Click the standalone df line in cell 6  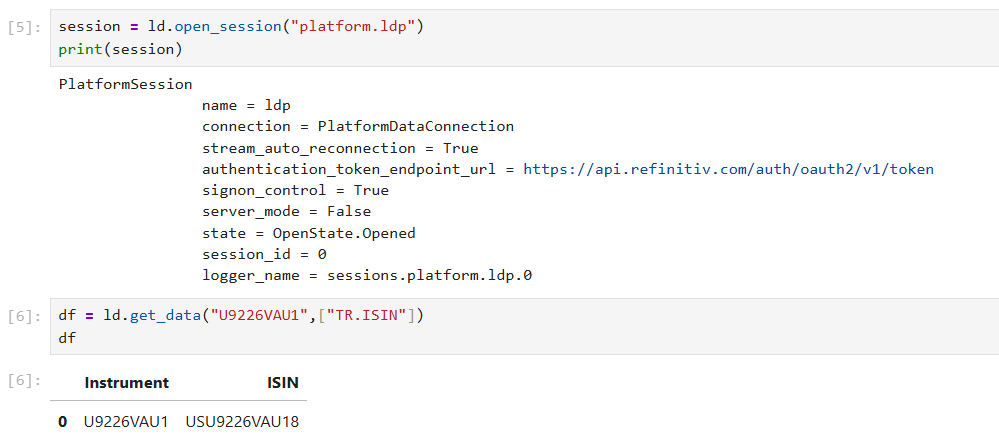(67, 338)
